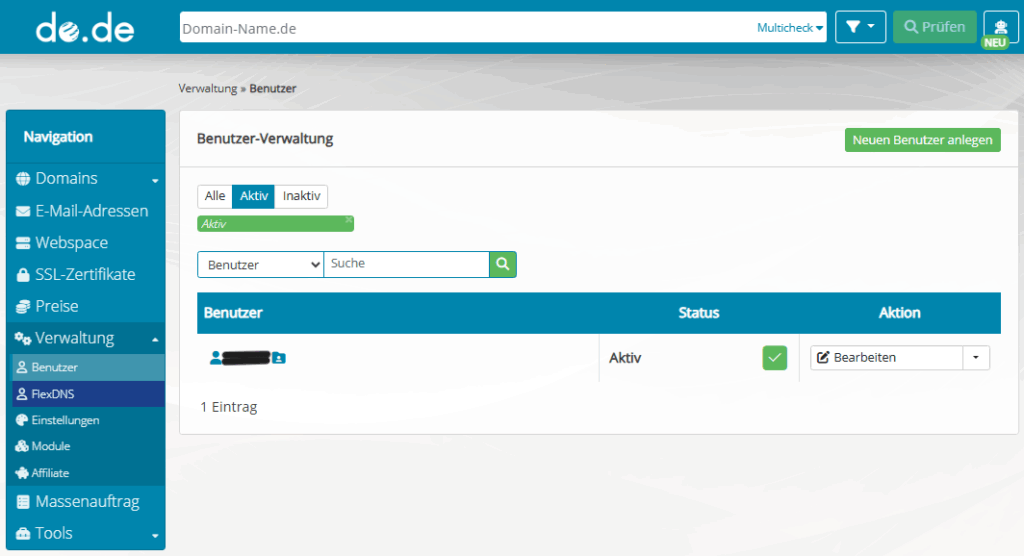Click the robot assistant NEU icon

click(1001, 28)
